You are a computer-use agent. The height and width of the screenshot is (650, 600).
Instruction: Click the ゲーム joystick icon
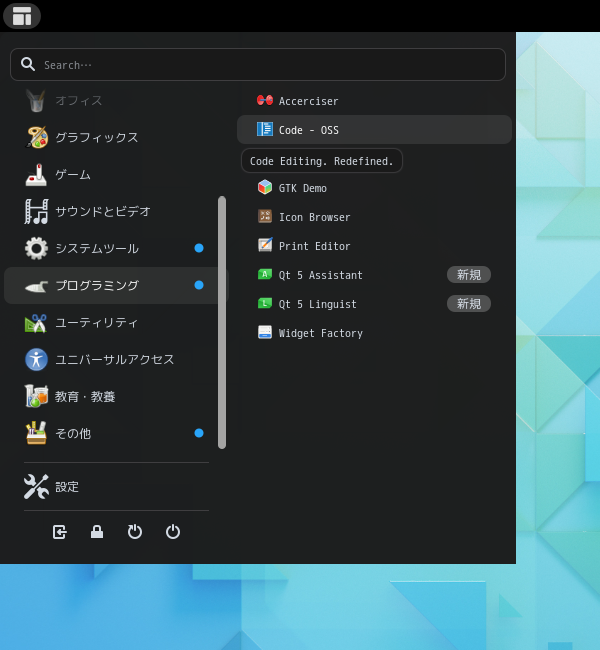[36, 175]
